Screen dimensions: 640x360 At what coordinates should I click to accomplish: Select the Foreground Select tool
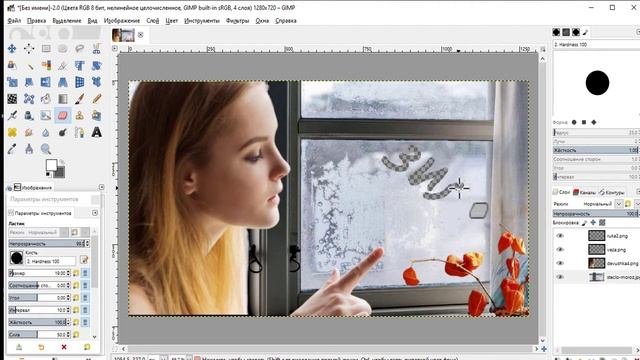(12, 65)
